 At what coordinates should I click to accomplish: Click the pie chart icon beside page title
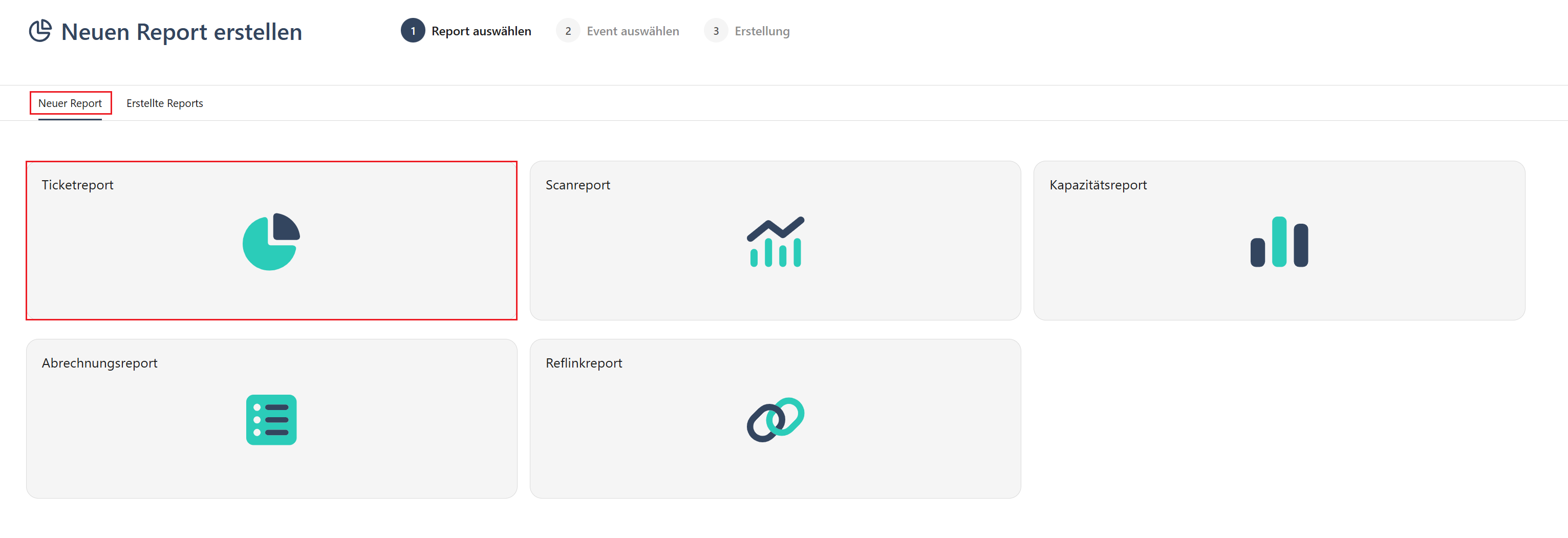pyautogui.click(x=40, y=31)
